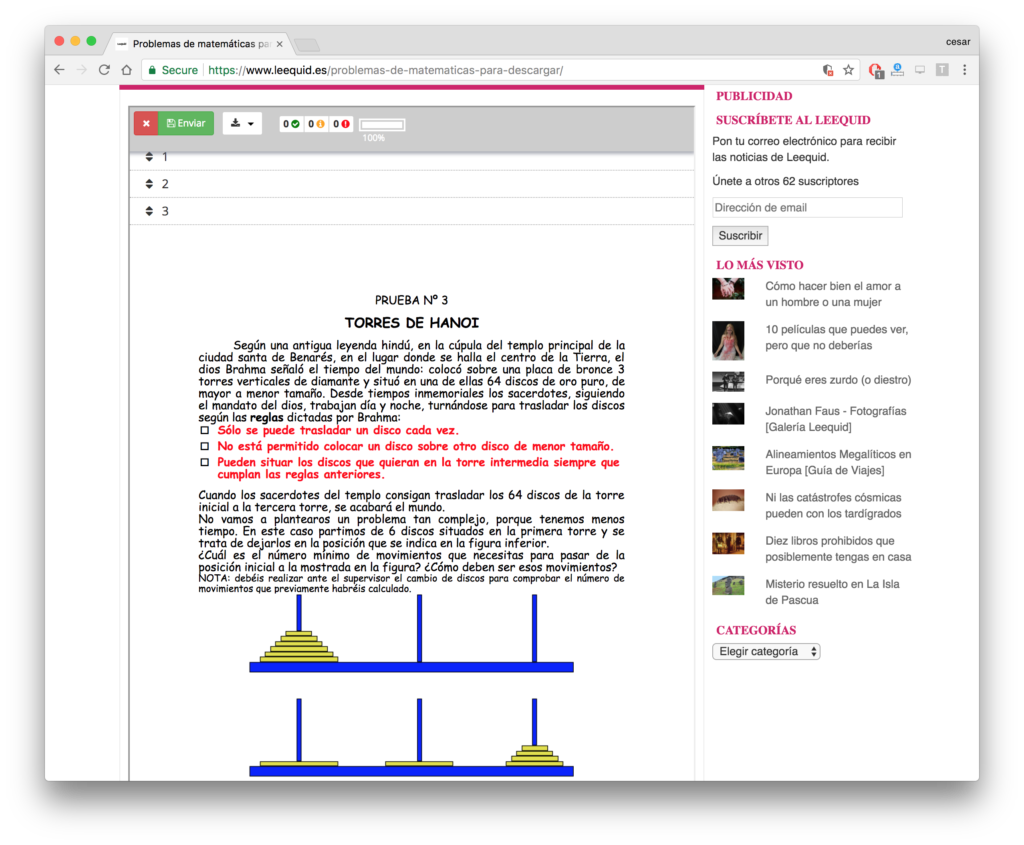This screenshot has width=1024, height=845.
Task: Click the green Enviar button
Action: click(x=186, y=124)
